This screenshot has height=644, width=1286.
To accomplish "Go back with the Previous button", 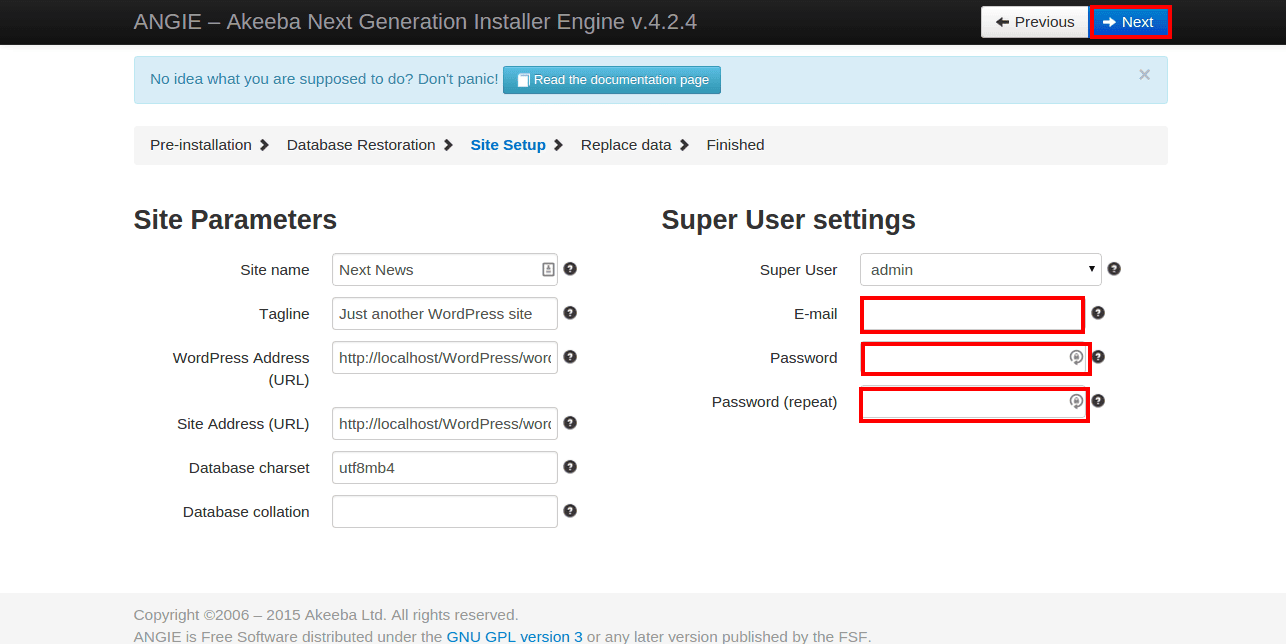I will [1034, 22].
